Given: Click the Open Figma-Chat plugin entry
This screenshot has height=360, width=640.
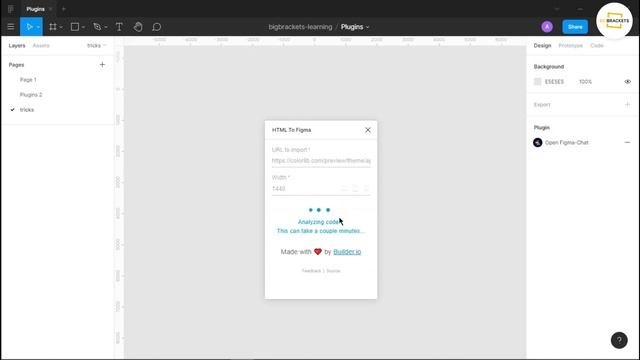Looking at the screenshot, I should tap(567, 142).
